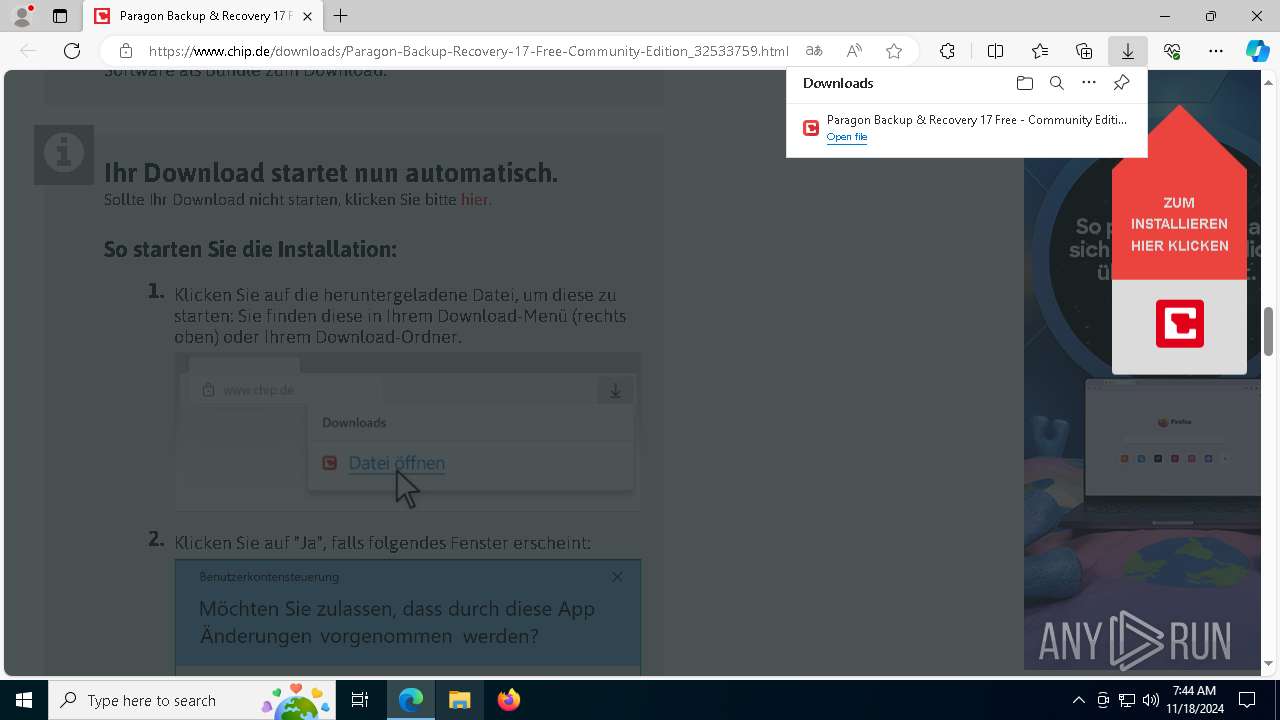Open the Collections icon
The width and height of the screenshot is (1280, 720).
[x=1084, y=51]
